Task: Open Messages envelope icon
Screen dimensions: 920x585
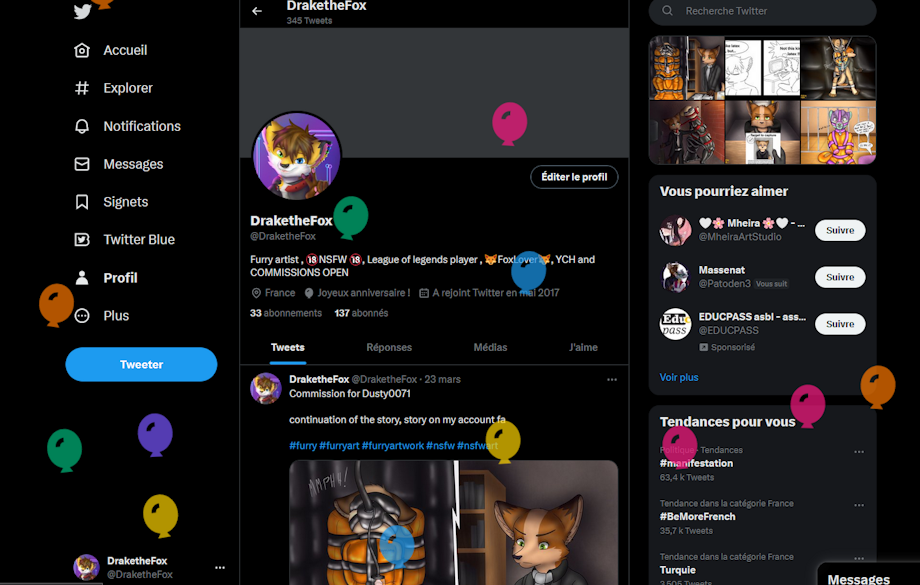Action: coord(82,164)
